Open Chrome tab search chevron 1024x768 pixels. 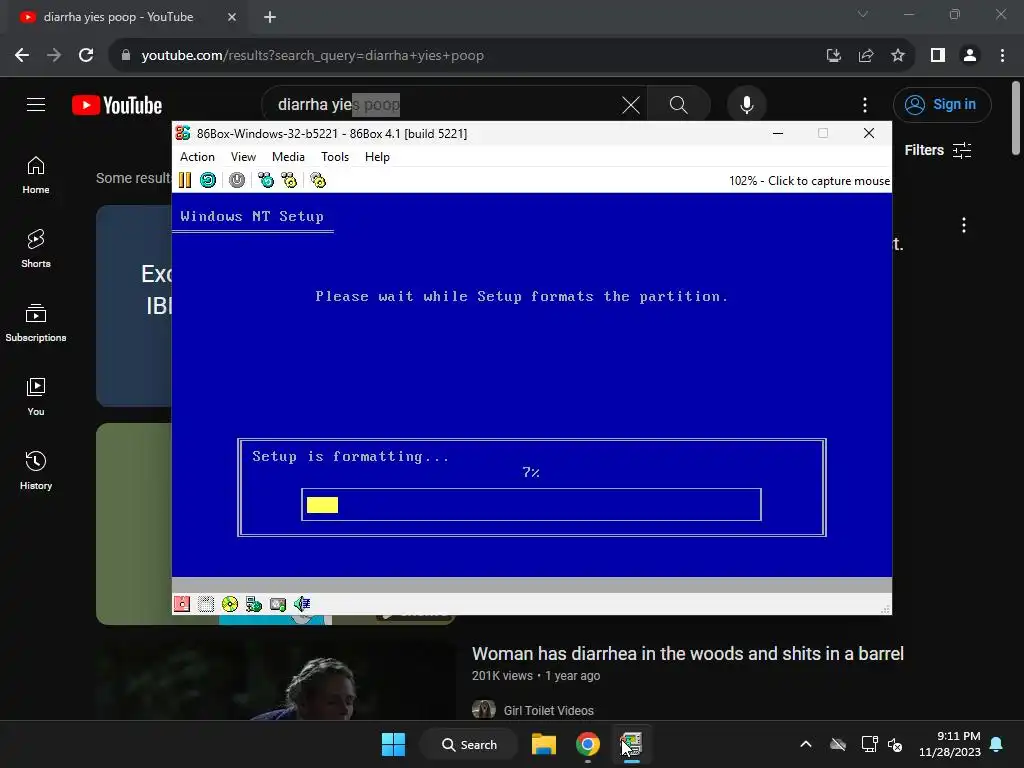pos(863,14)
